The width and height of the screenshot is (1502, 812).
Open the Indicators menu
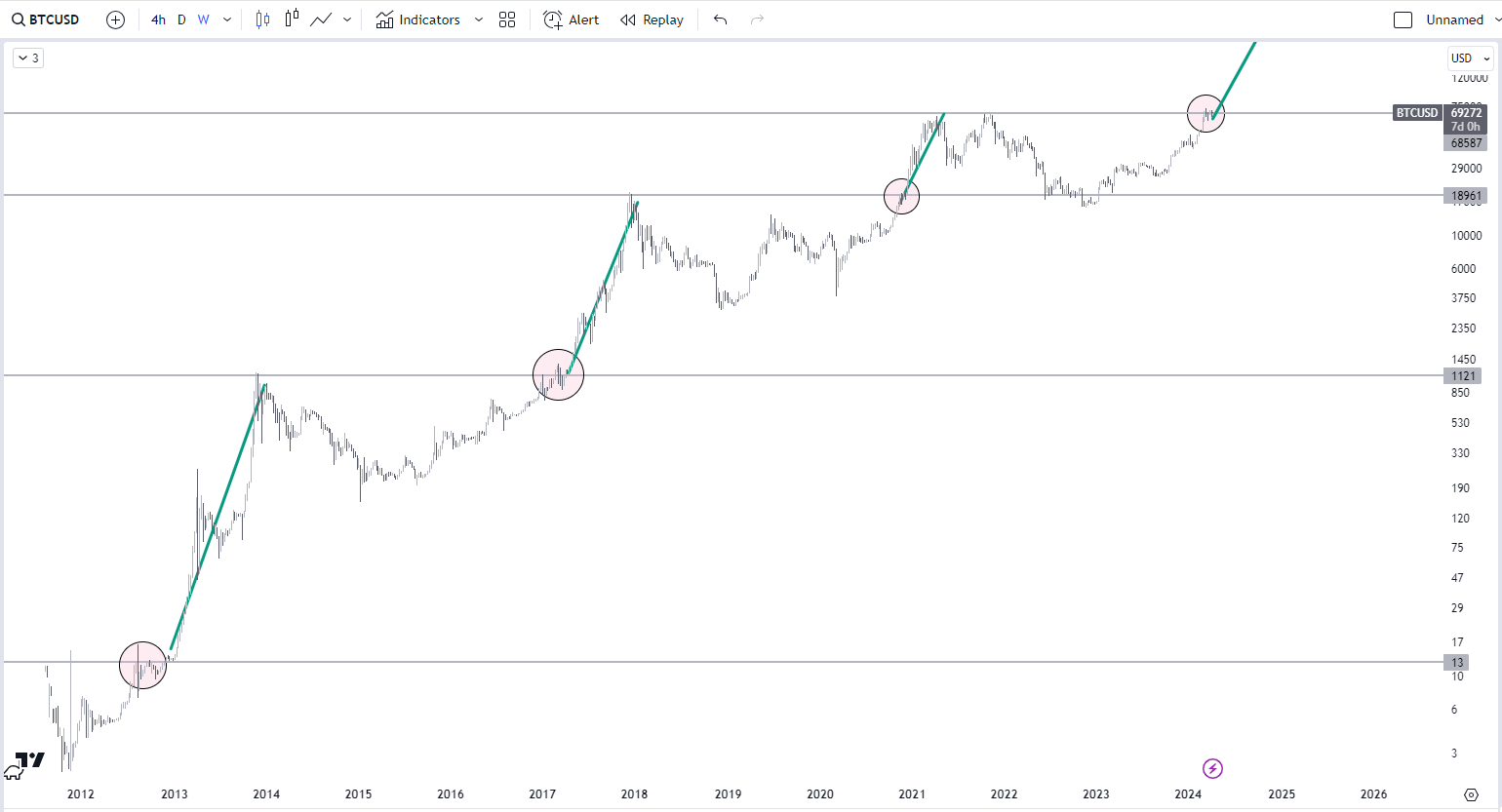pyautogui.click(x=418, y=19)
